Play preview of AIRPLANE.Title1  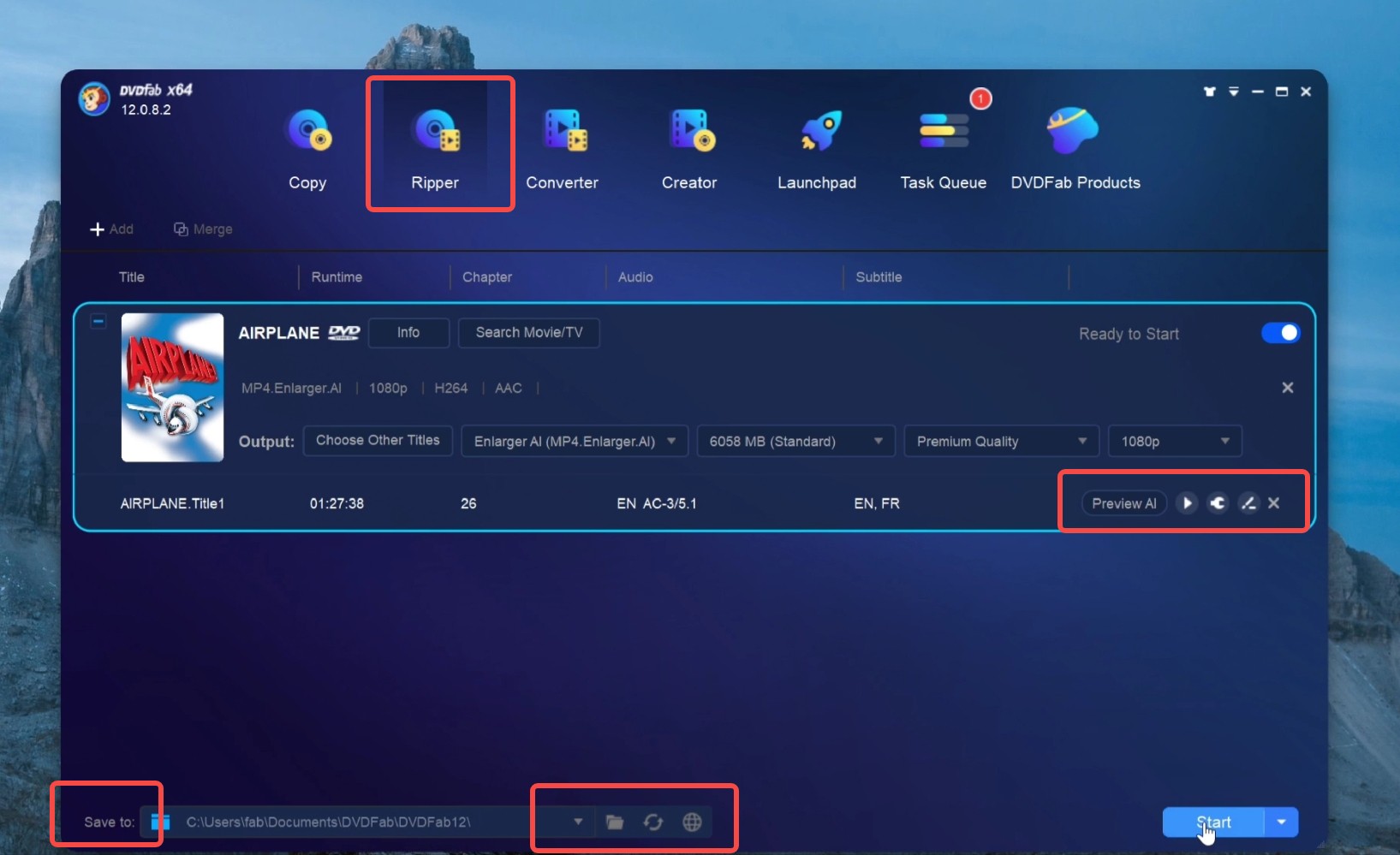point(1187,503)
